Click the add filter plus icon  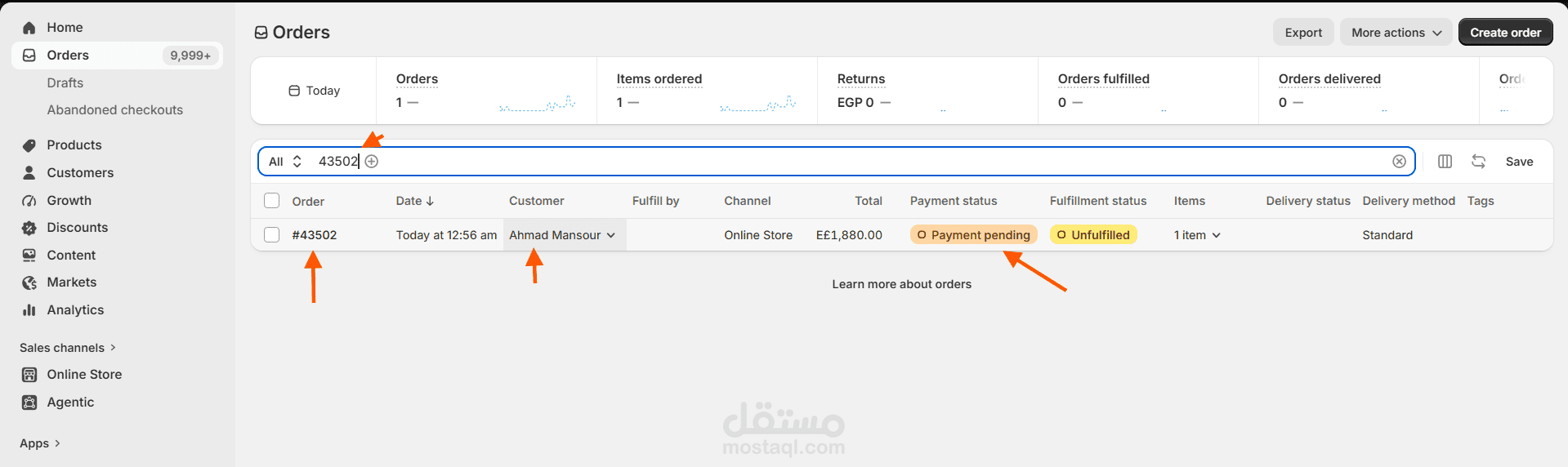tap(372, 162)
